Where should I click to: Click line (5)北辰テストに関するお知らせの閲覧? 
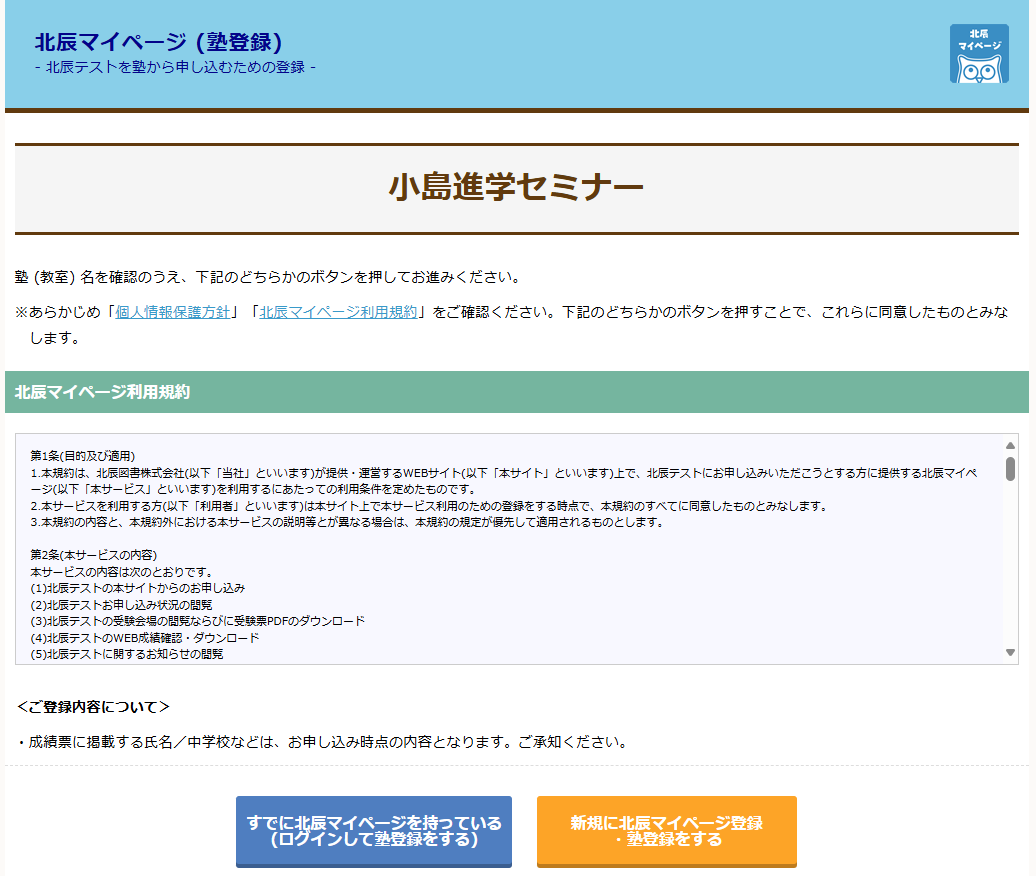point(127,654)
